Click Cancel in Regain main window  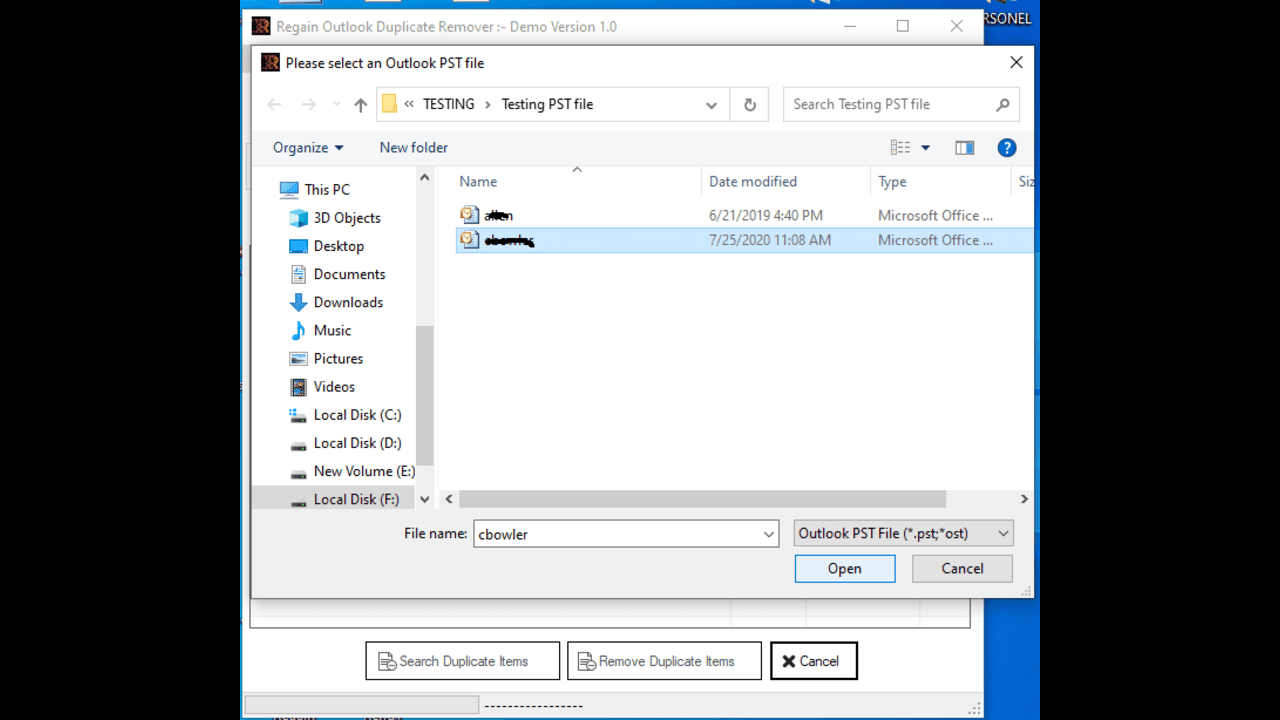click(814, 661)
